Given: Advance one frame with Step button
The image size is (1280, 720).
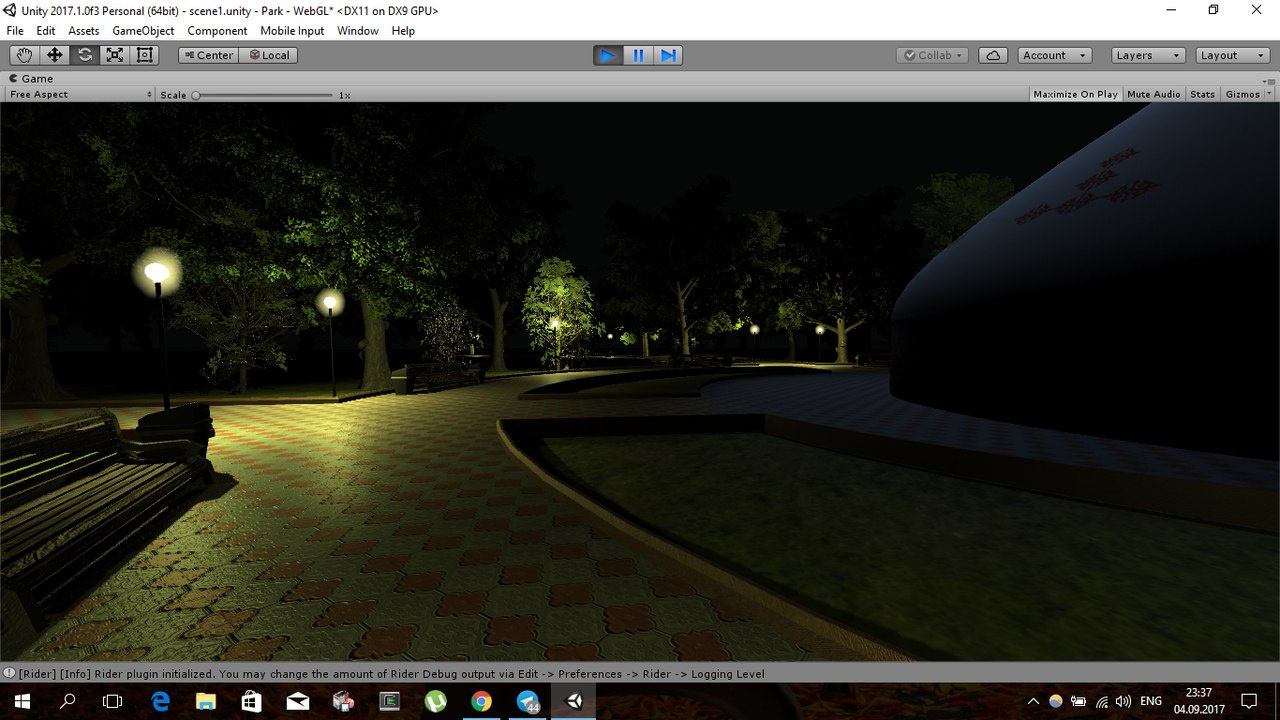Looking at the screenshot, I should (x=668, y=55).
